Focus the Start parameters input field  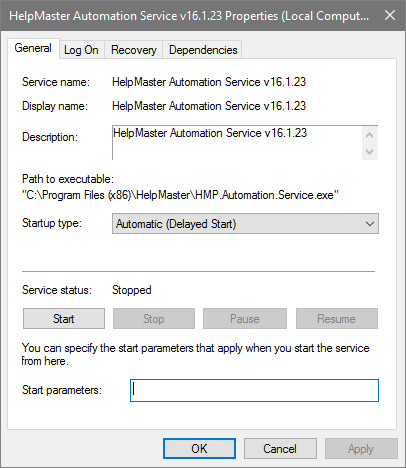click(254, 390)
